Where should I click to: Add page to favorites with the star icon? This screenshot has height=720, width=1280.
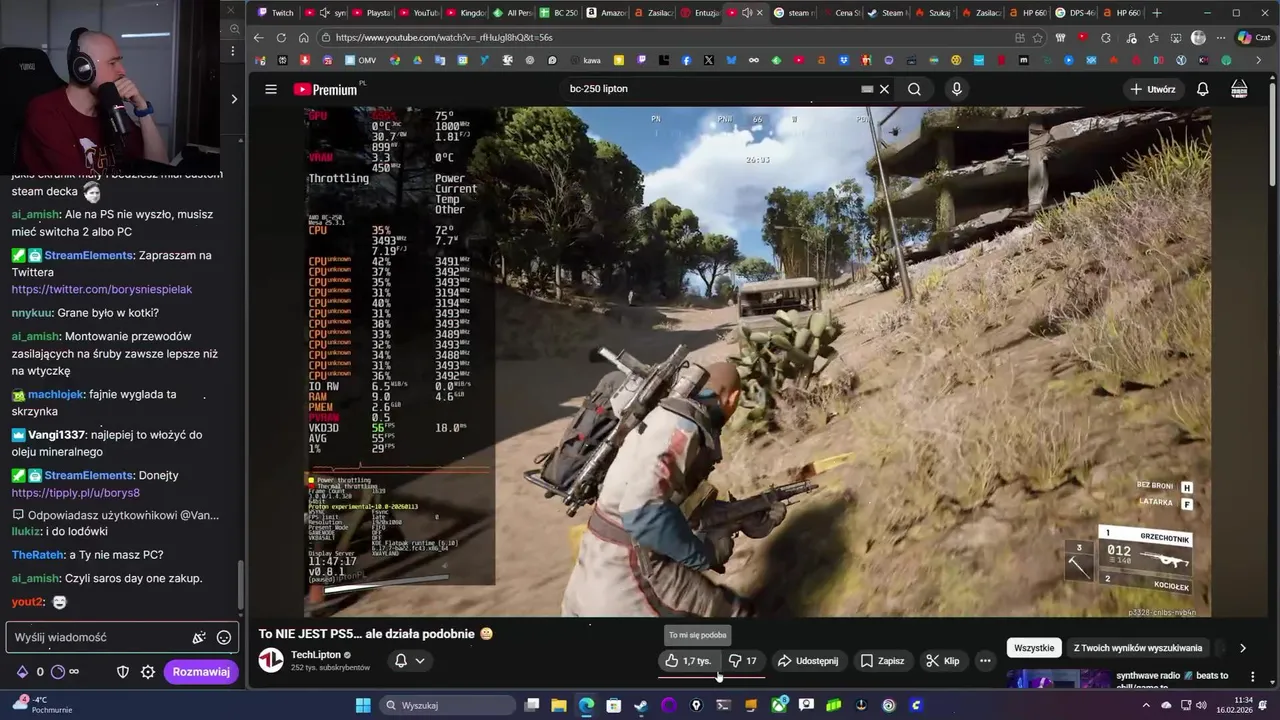click(1038, 38)
